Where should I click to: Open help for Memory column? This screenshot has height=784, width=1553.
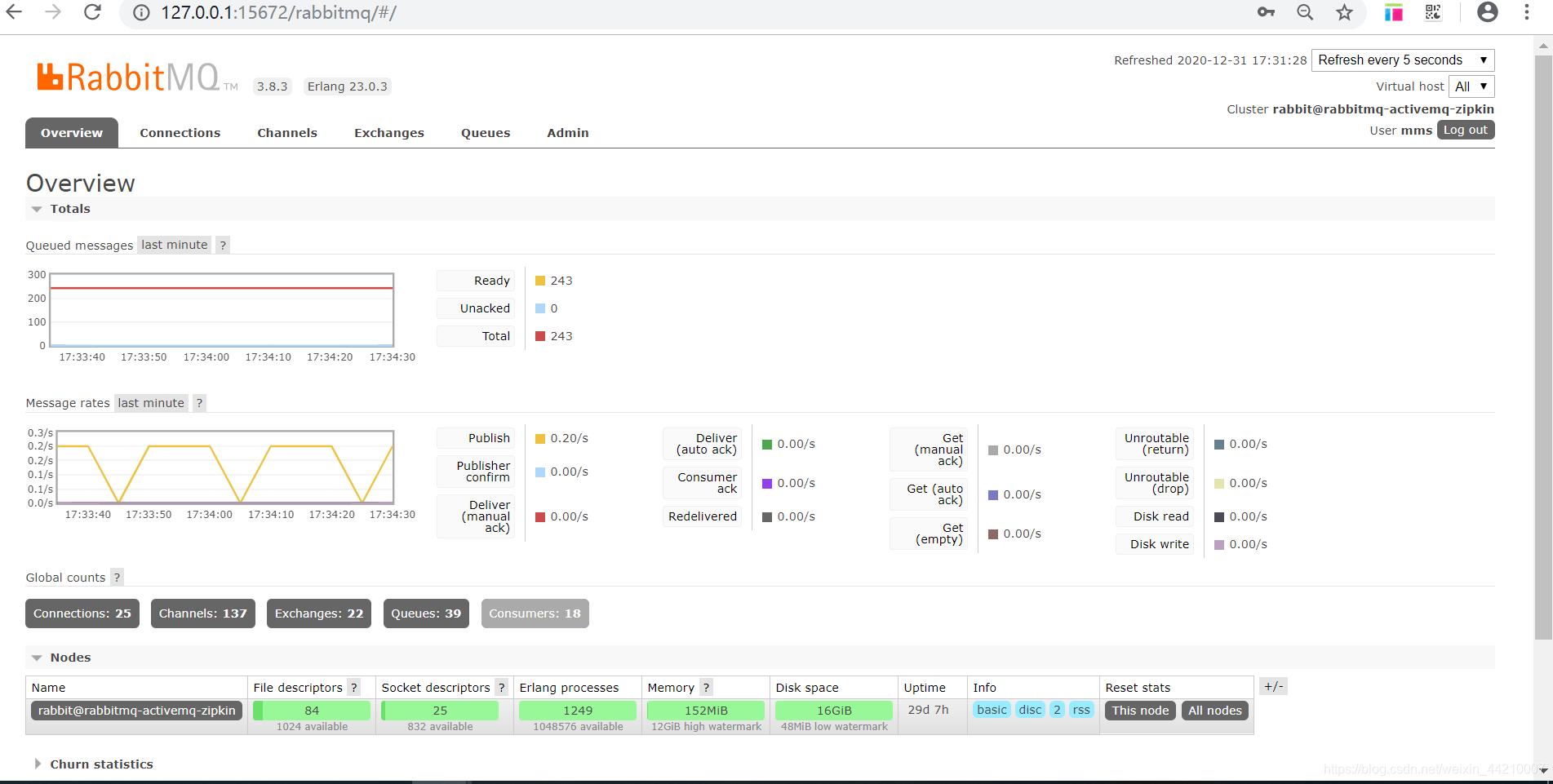[706, 688]
